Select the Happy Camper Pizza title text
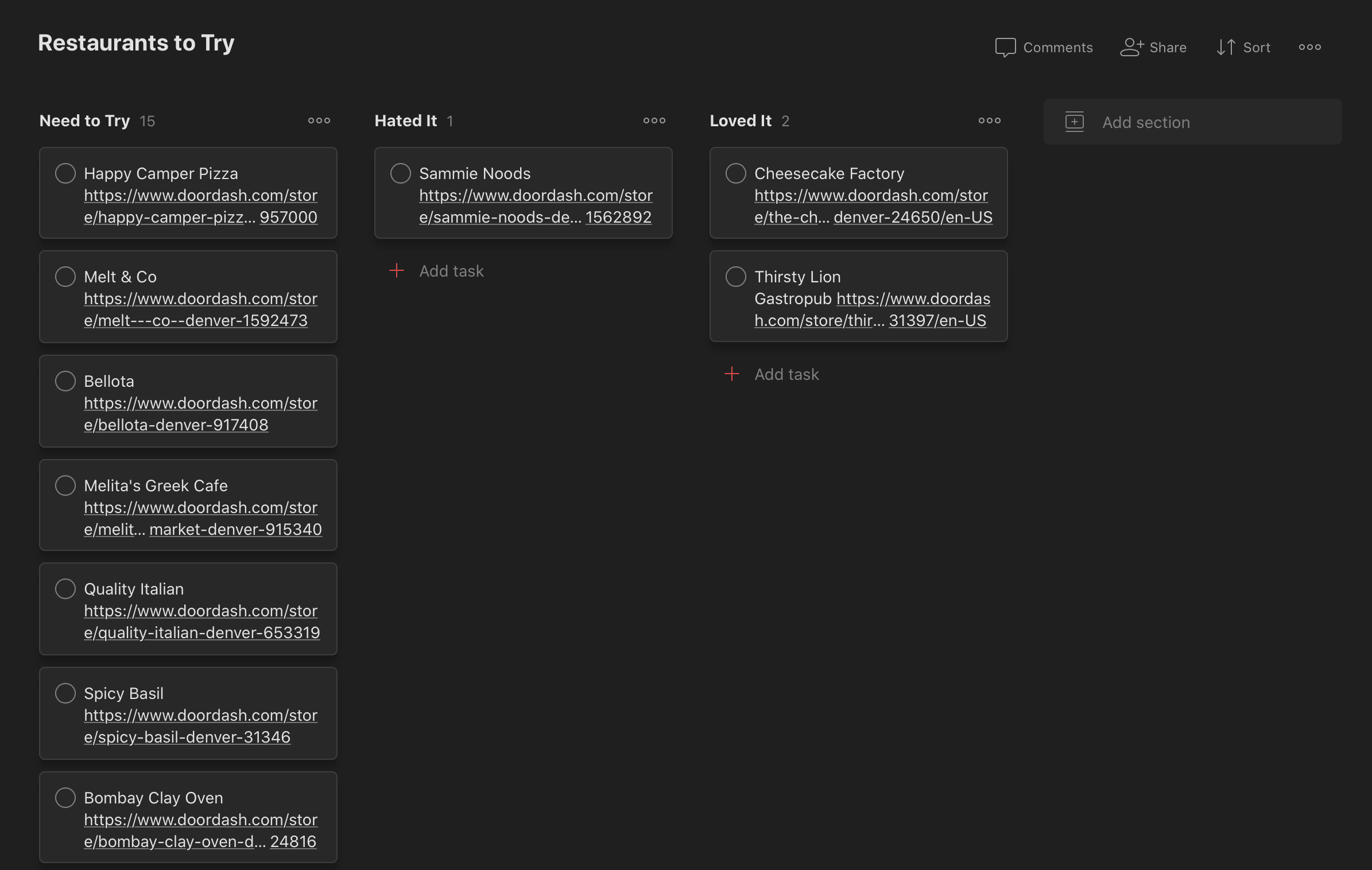 pos(161,173)
